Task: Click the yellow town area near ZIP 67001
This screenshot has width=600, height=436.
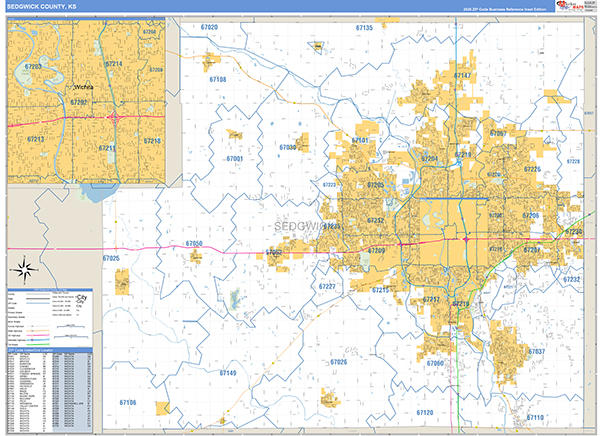Action: click(x=235, y=134)
